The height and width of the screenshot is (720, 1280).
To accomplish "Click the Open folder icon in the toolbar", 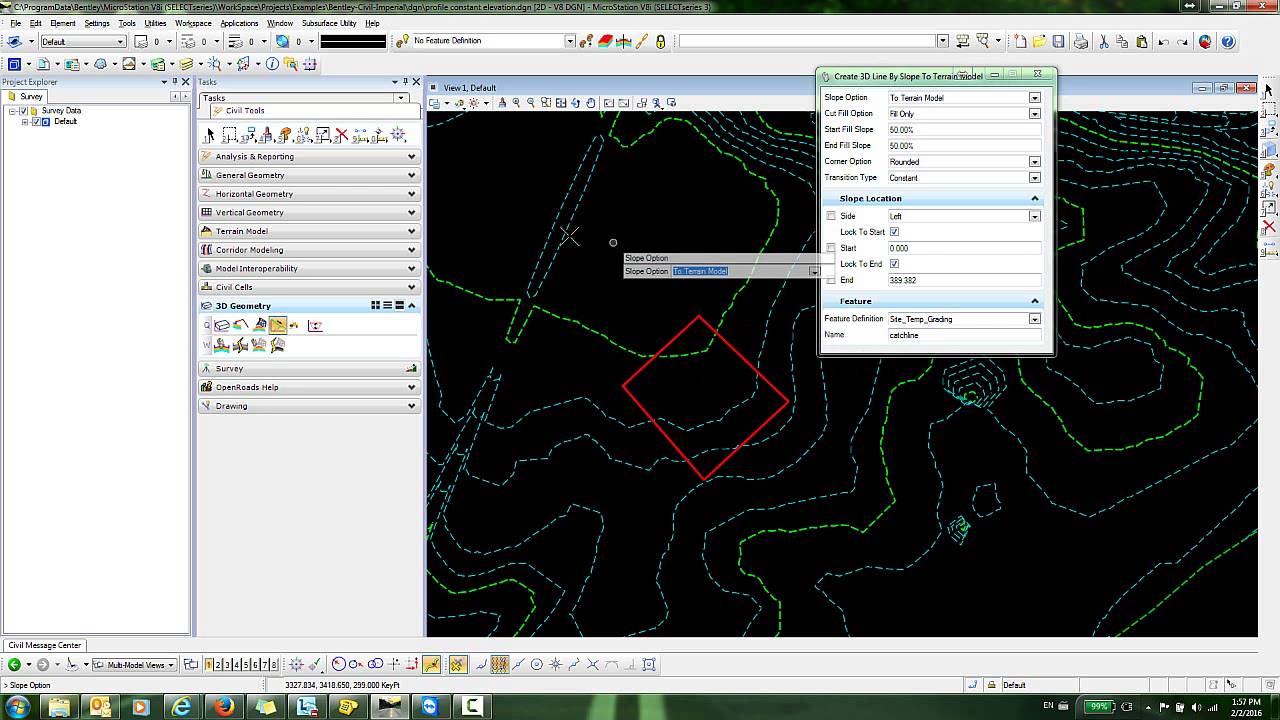I will [x=1040, y=41].
